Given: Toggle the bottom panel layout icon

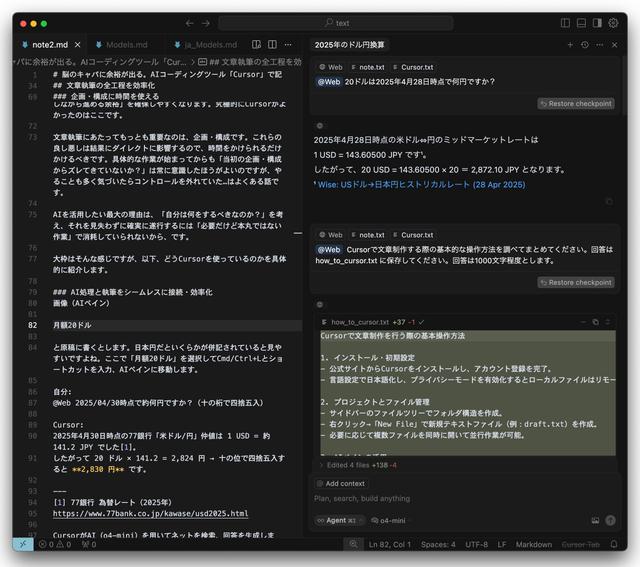Looking at the screenshot, I should click(x=581, y=23).
